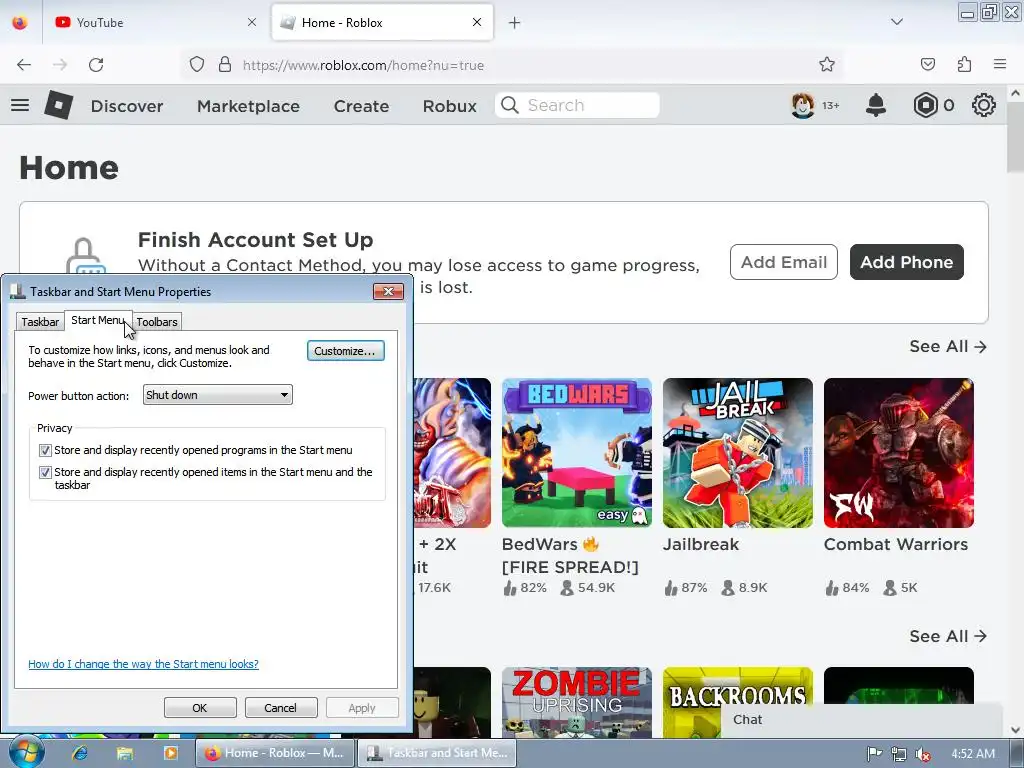This screenshot has height=768, width=1024.
Task: Open the Create page
Action: [361, 106]
